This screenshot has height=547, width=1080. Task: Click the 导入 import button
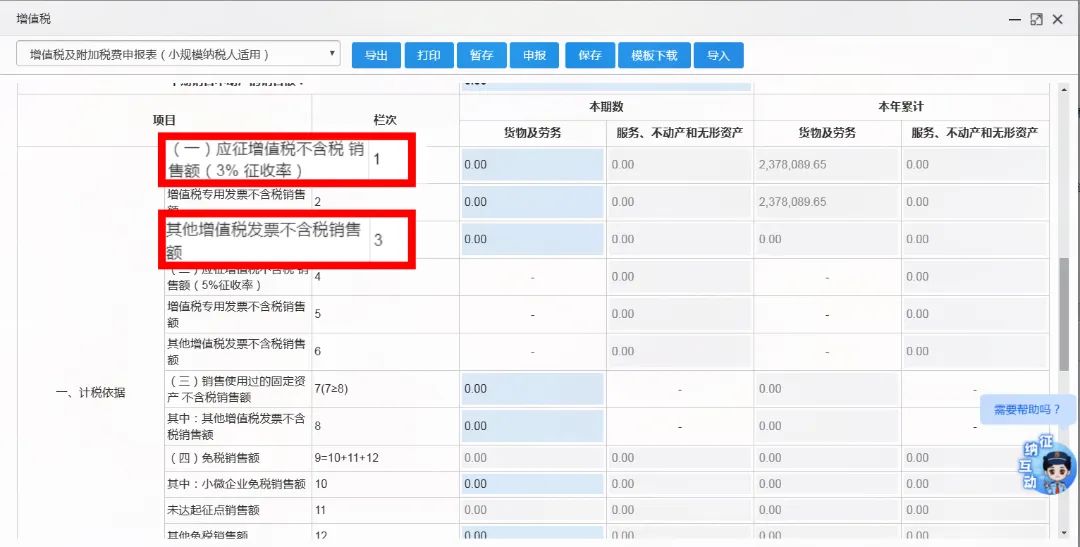click(x=718, y=56)
